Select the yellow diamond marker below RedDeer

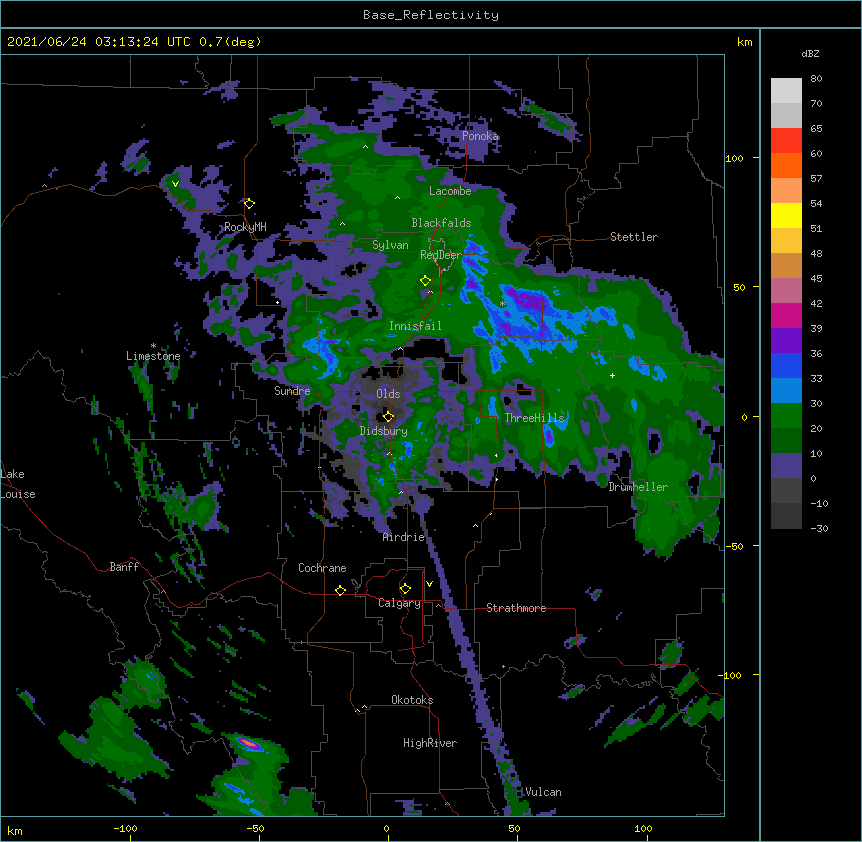[425, 280]
